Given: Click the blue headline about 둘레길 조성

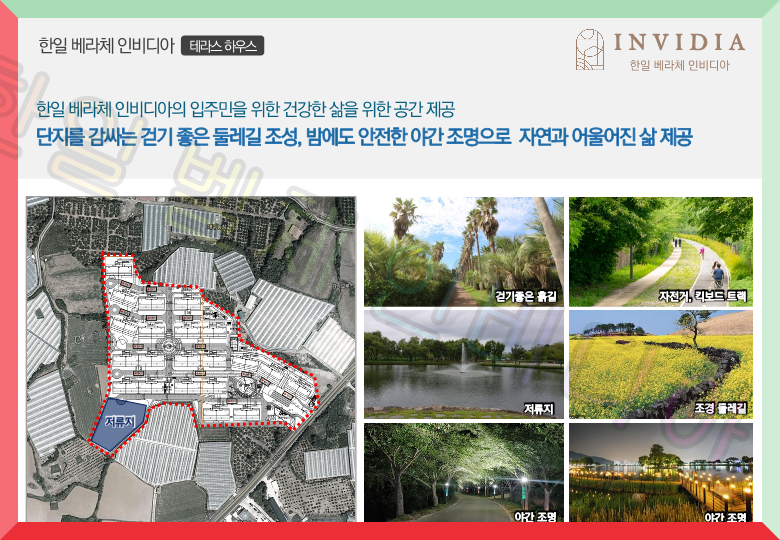Looking at the screenshot, I should 364,137.
